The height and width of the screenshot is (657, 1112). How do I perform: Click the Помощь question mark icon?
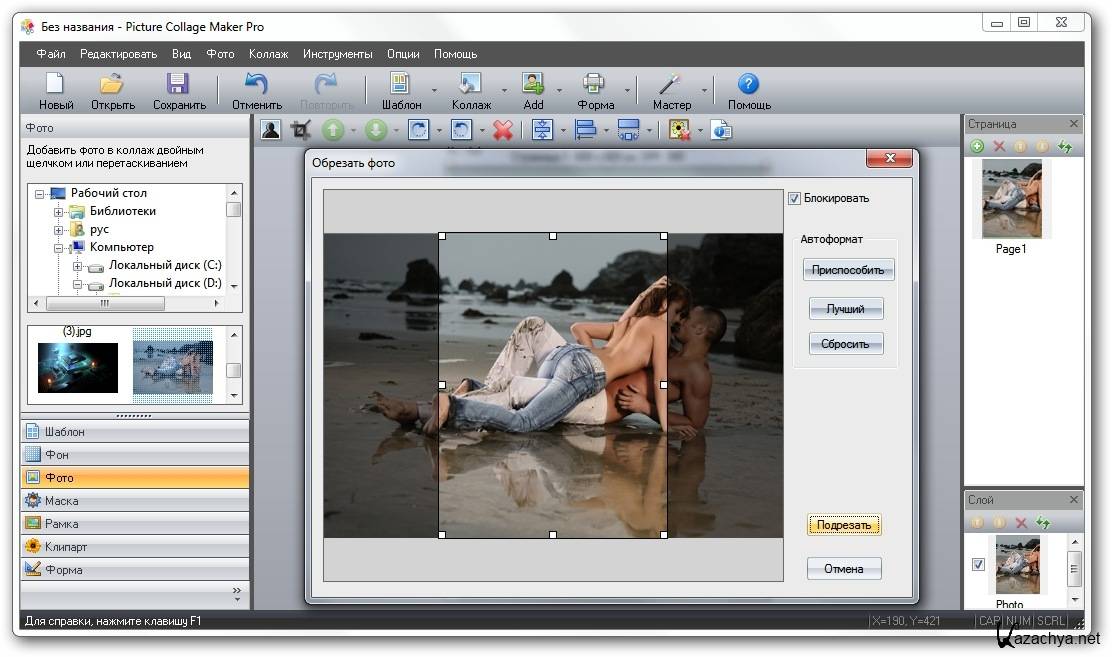(748, 84)
